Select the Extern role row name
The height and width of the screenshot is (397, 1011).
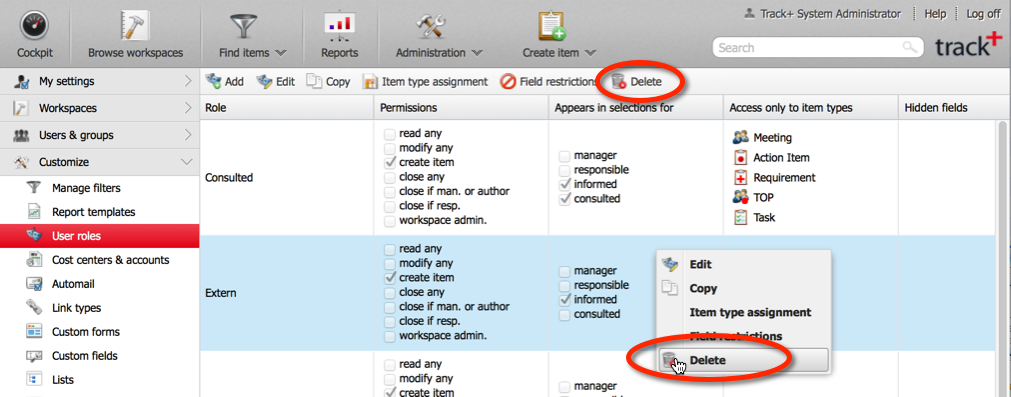221,293
